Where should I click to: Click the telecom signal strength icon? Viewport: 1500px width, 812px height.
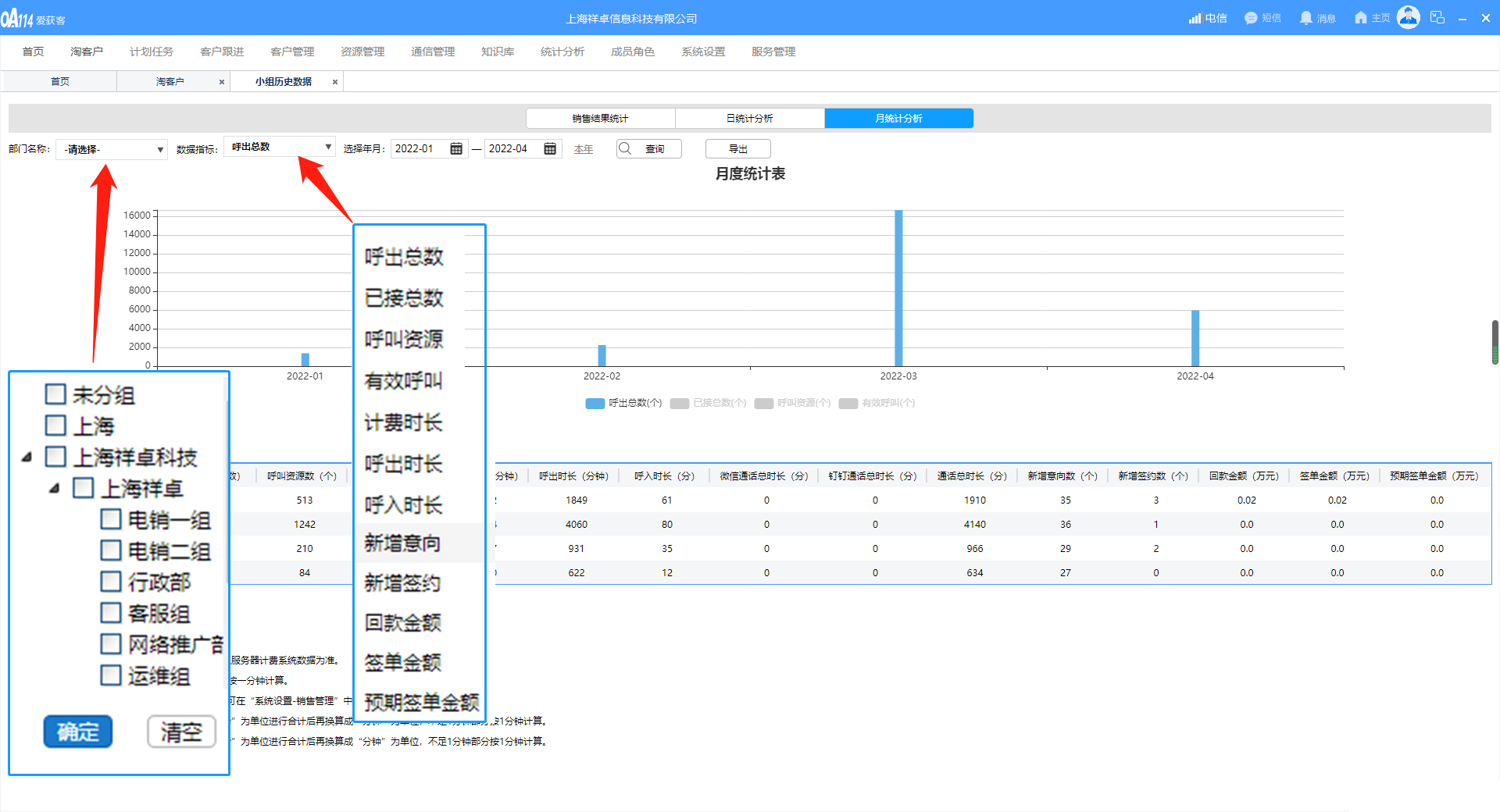point(1195,18)
